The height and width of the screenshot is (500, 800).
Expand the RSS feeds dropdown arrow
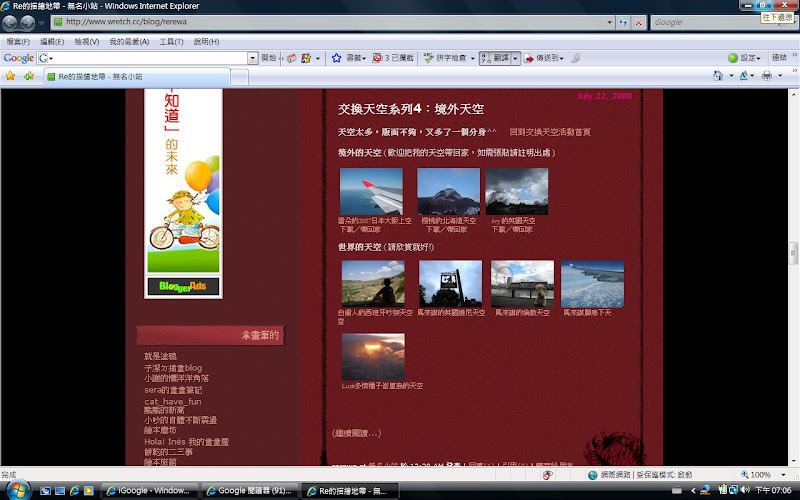[x=752, y=76]
